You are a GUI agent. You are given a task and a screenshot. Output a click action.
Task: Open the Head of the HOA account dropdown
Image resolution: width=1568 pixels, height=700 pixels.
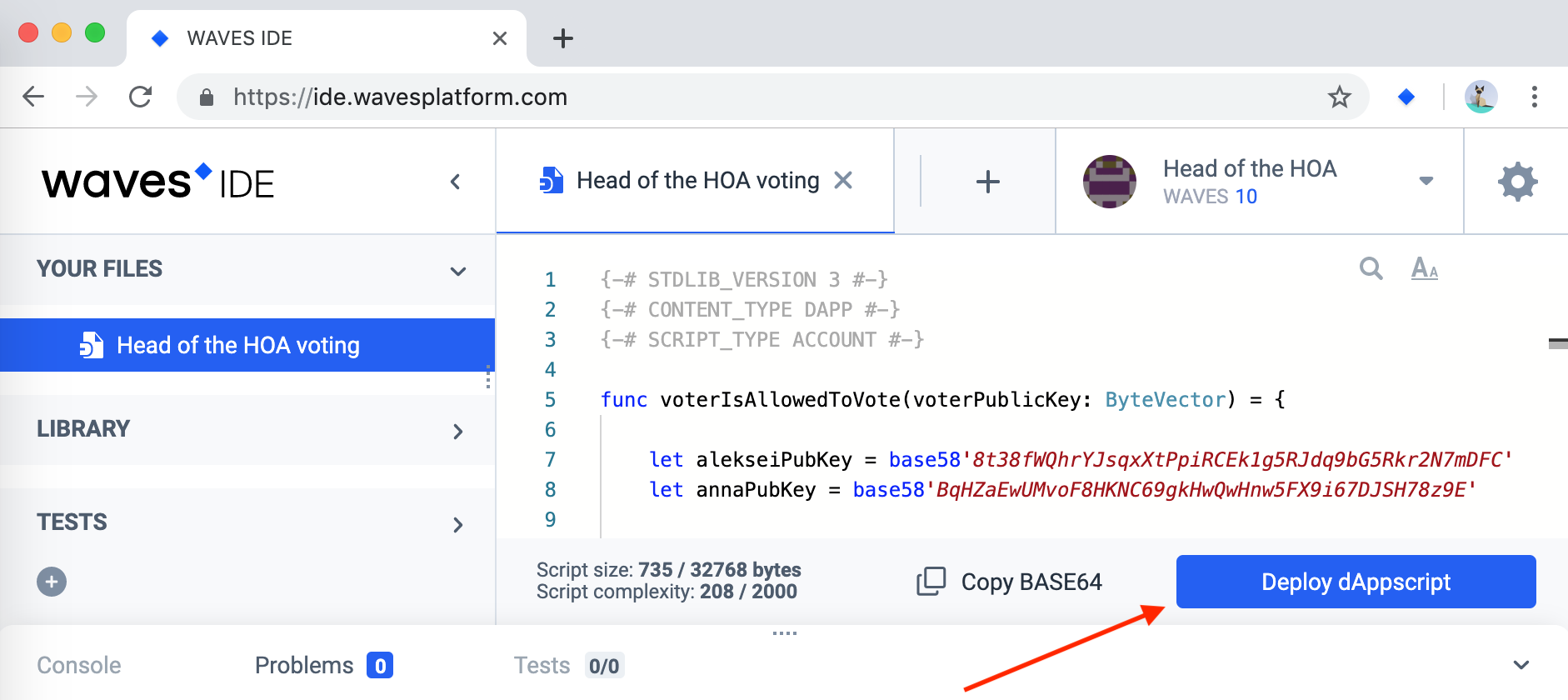click(1426, 181)
